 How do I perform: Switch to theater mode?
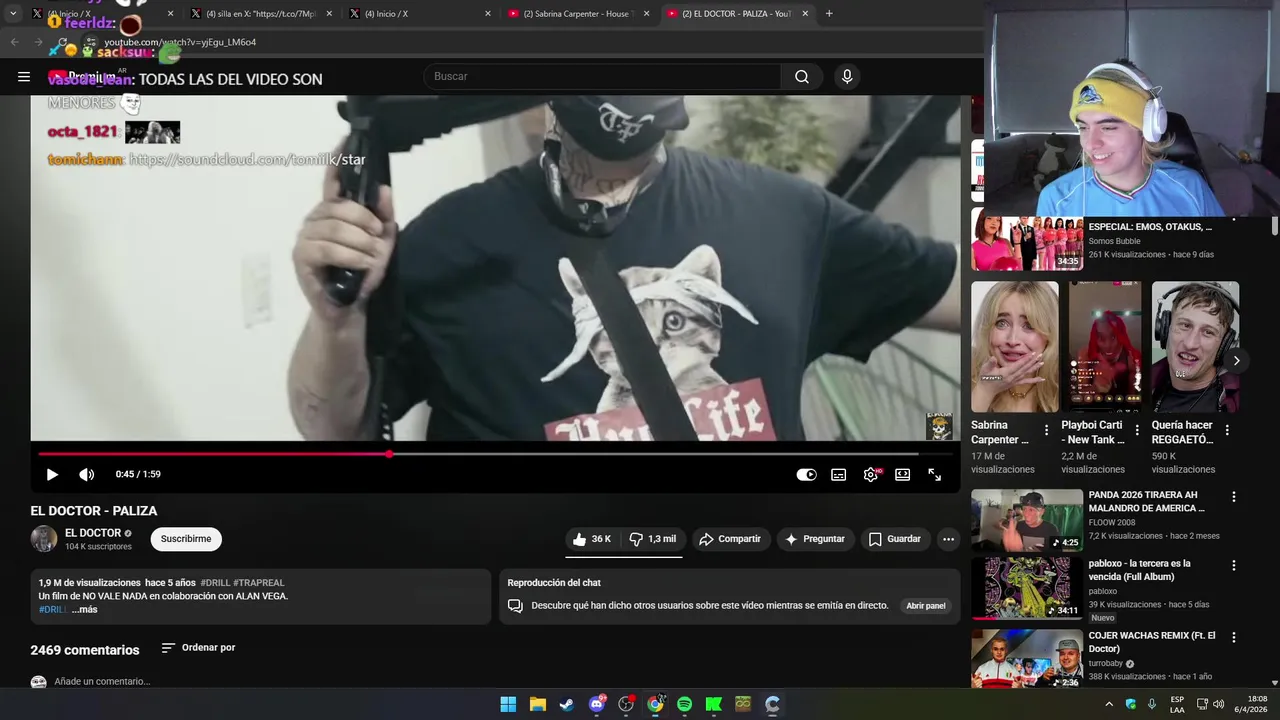[x=903, y=475]
